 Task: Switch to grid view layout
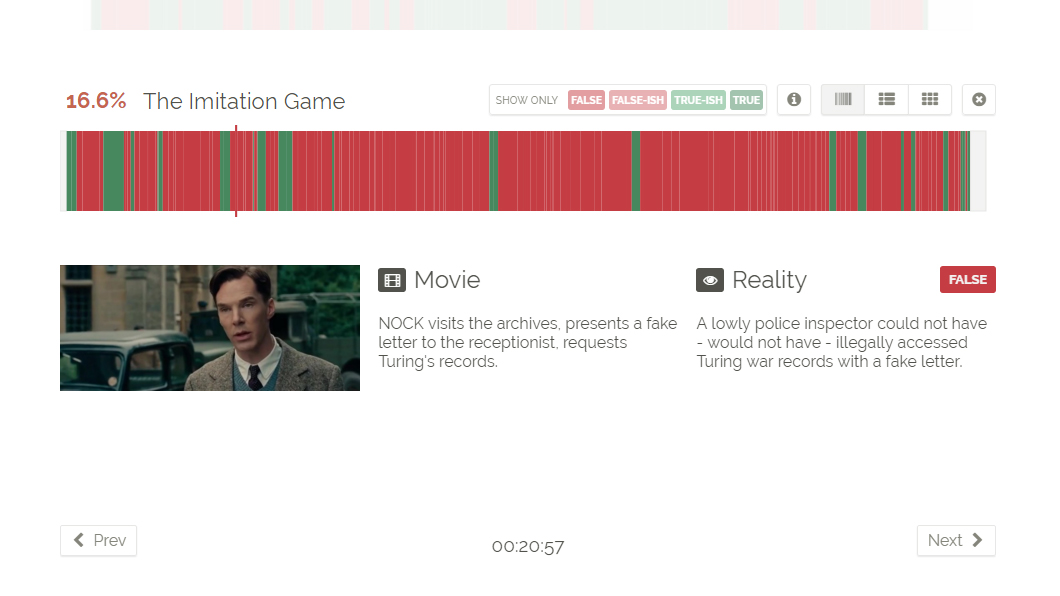930,100
